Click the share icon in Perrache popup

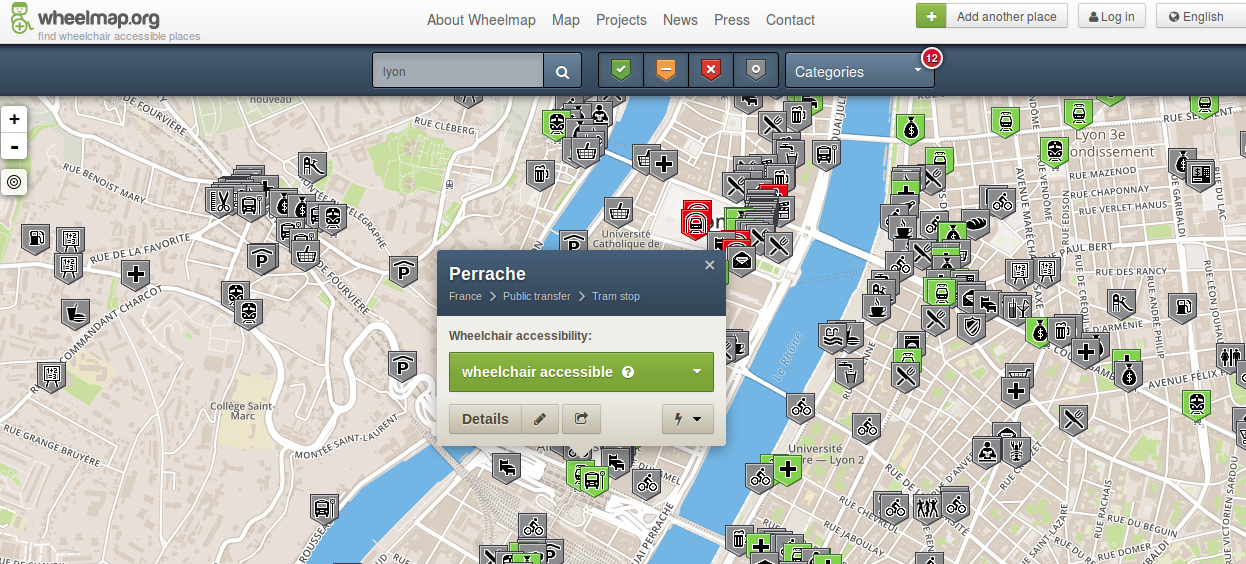coord(581,419)
